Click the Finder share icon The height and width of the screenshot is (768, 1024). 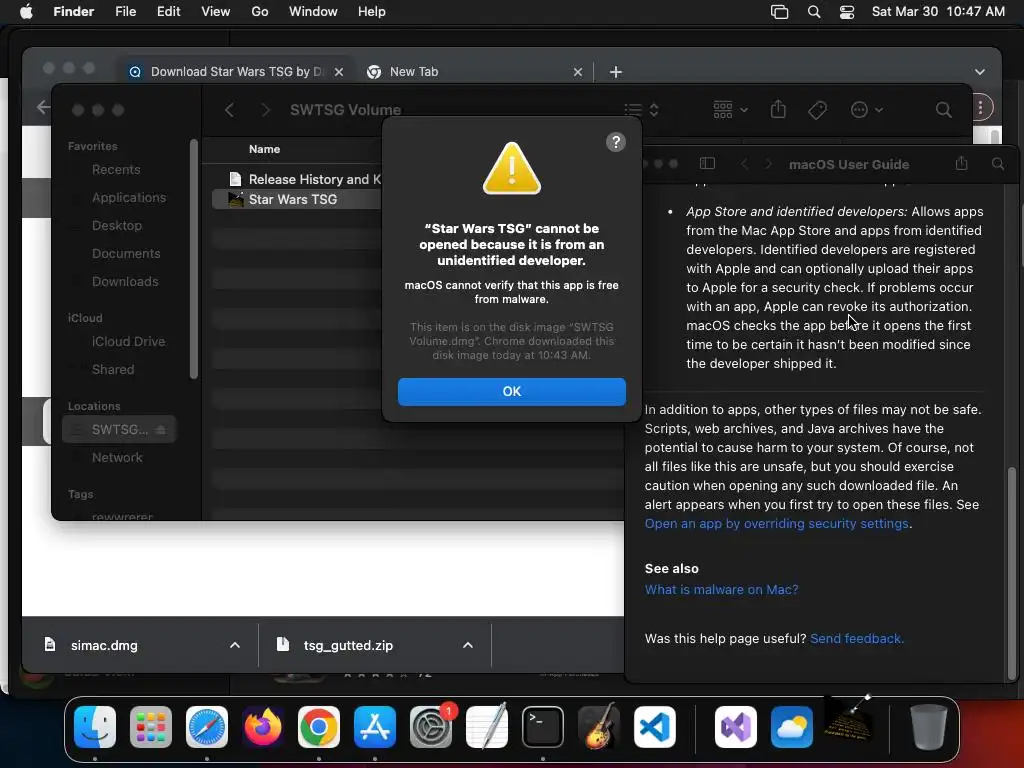pos(778,109)
